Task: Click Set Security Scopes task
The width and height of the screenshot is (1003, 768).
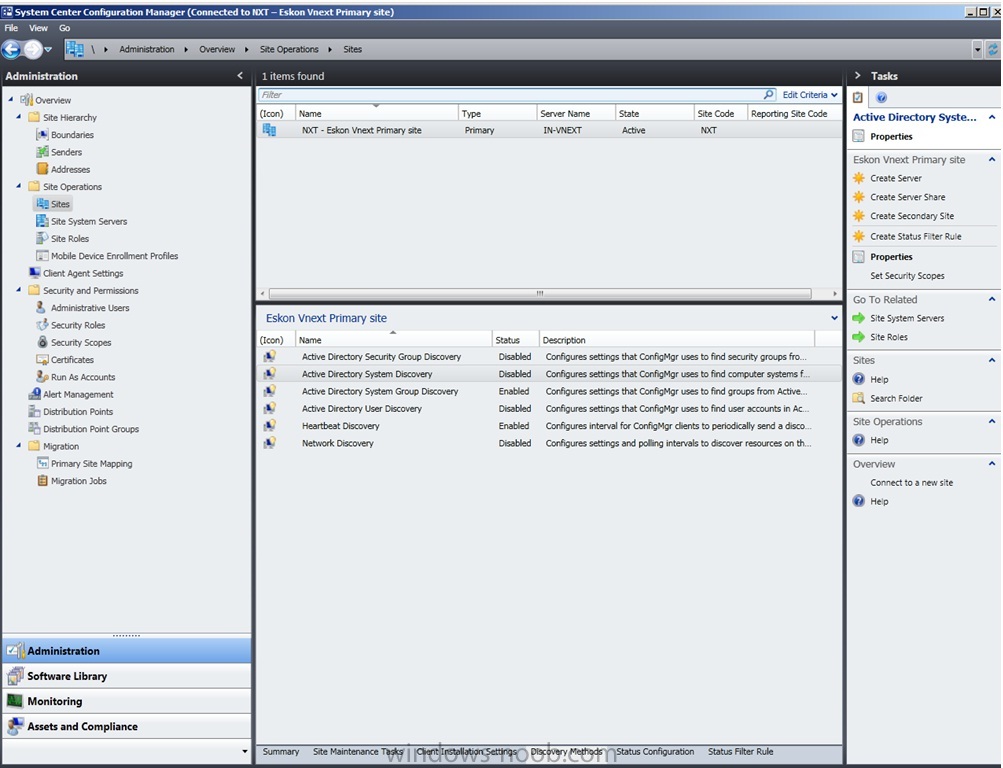Action: click(x=907, y=276)
